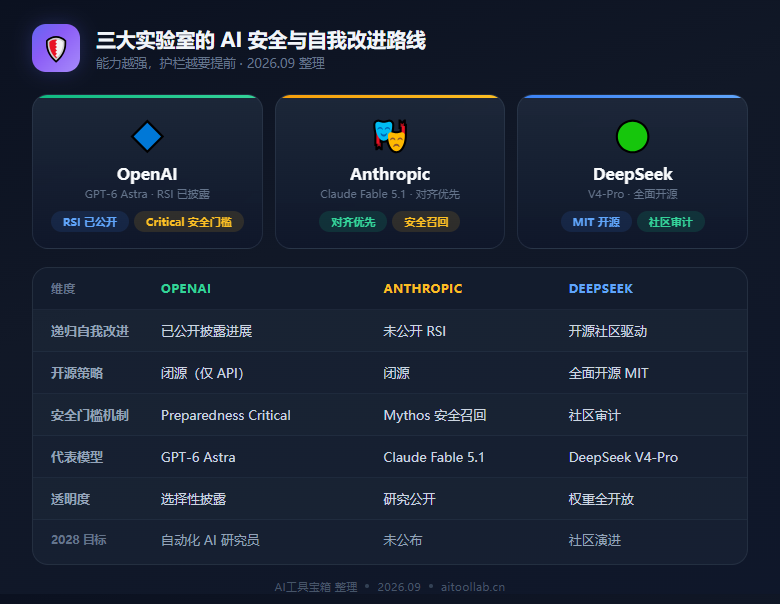
Task: Click the "维度" column header
Action: pyautogui.click(x=63, y=289)
